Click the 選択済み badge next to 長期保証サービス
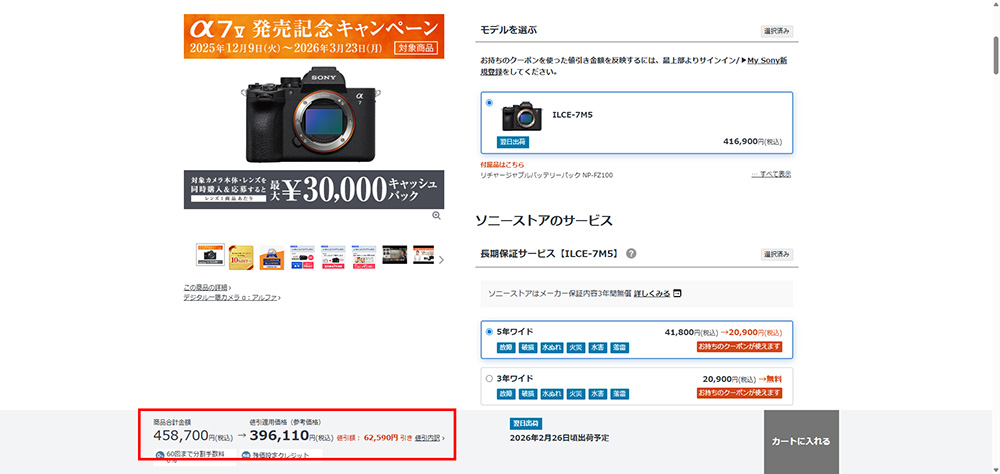This screenshot has width=1000, height=474. pos(777,255)
